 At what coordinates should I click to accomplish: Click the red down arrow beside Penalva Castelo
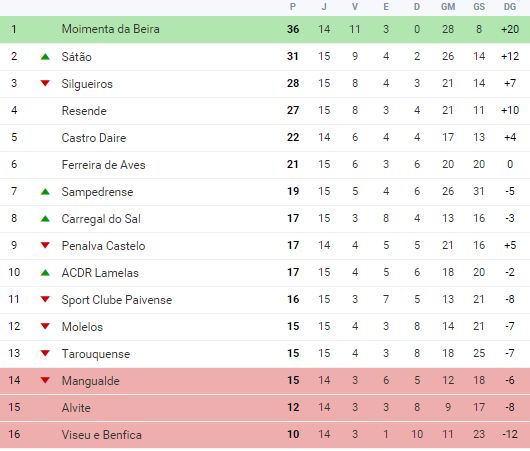[45, 245]
